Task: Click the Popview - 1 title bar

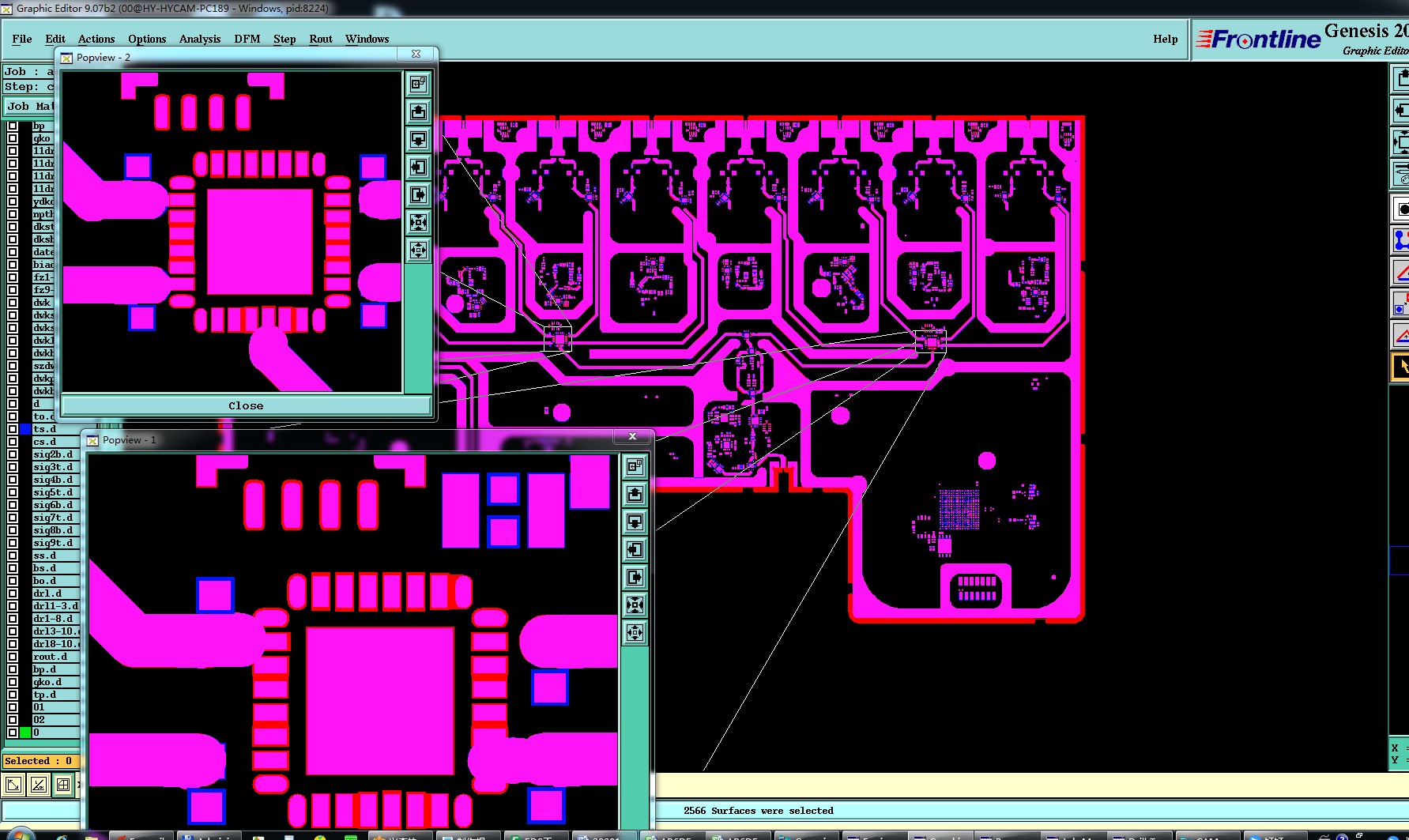Action: tap(348, 440)
